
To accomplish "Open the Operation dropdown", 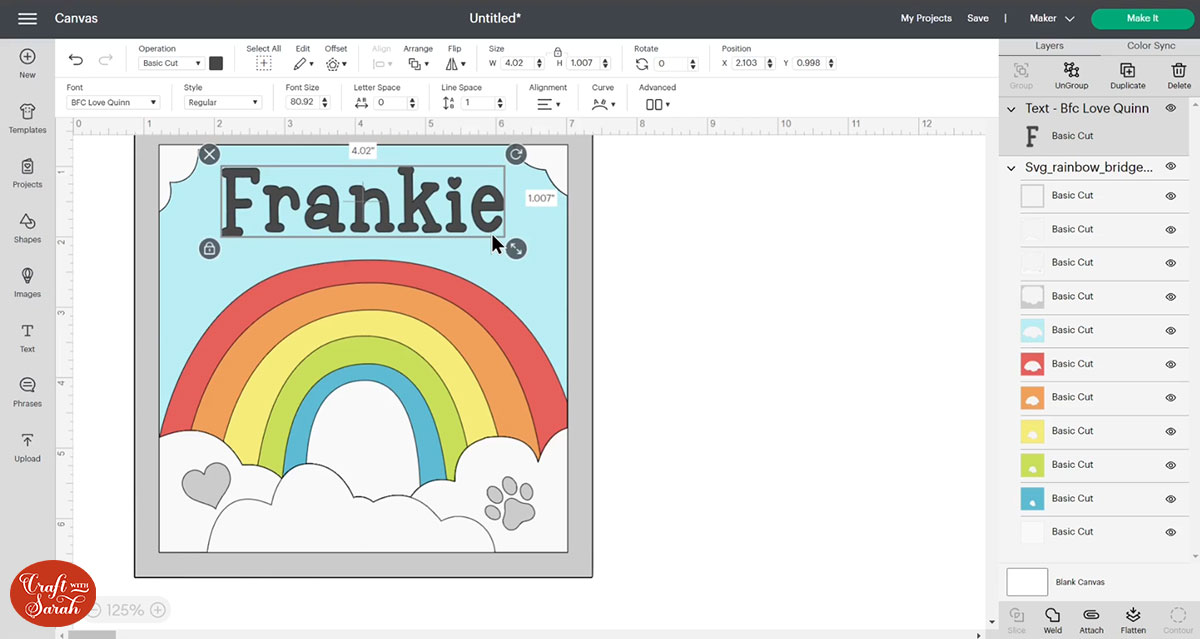I will click(x=172, y=62).
